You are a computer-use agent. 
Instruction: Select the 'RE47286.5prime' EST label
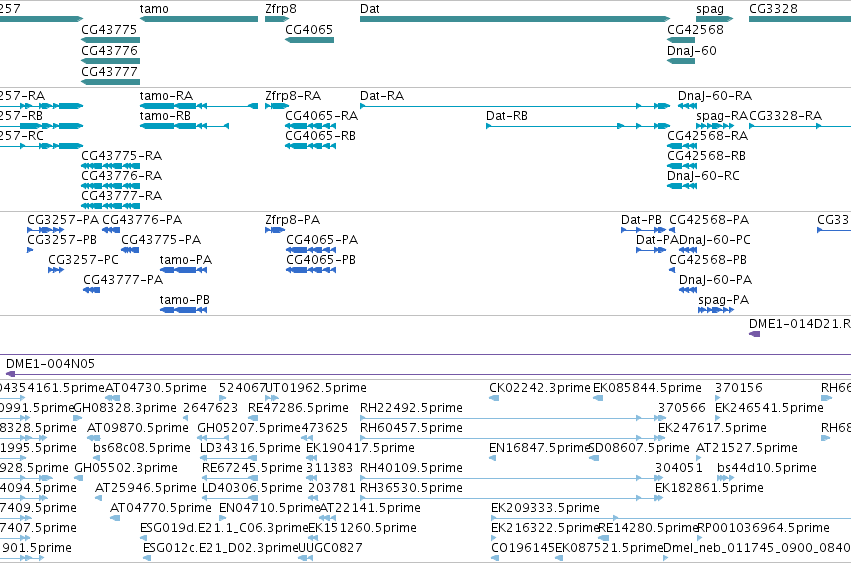(x=298, y=408)
